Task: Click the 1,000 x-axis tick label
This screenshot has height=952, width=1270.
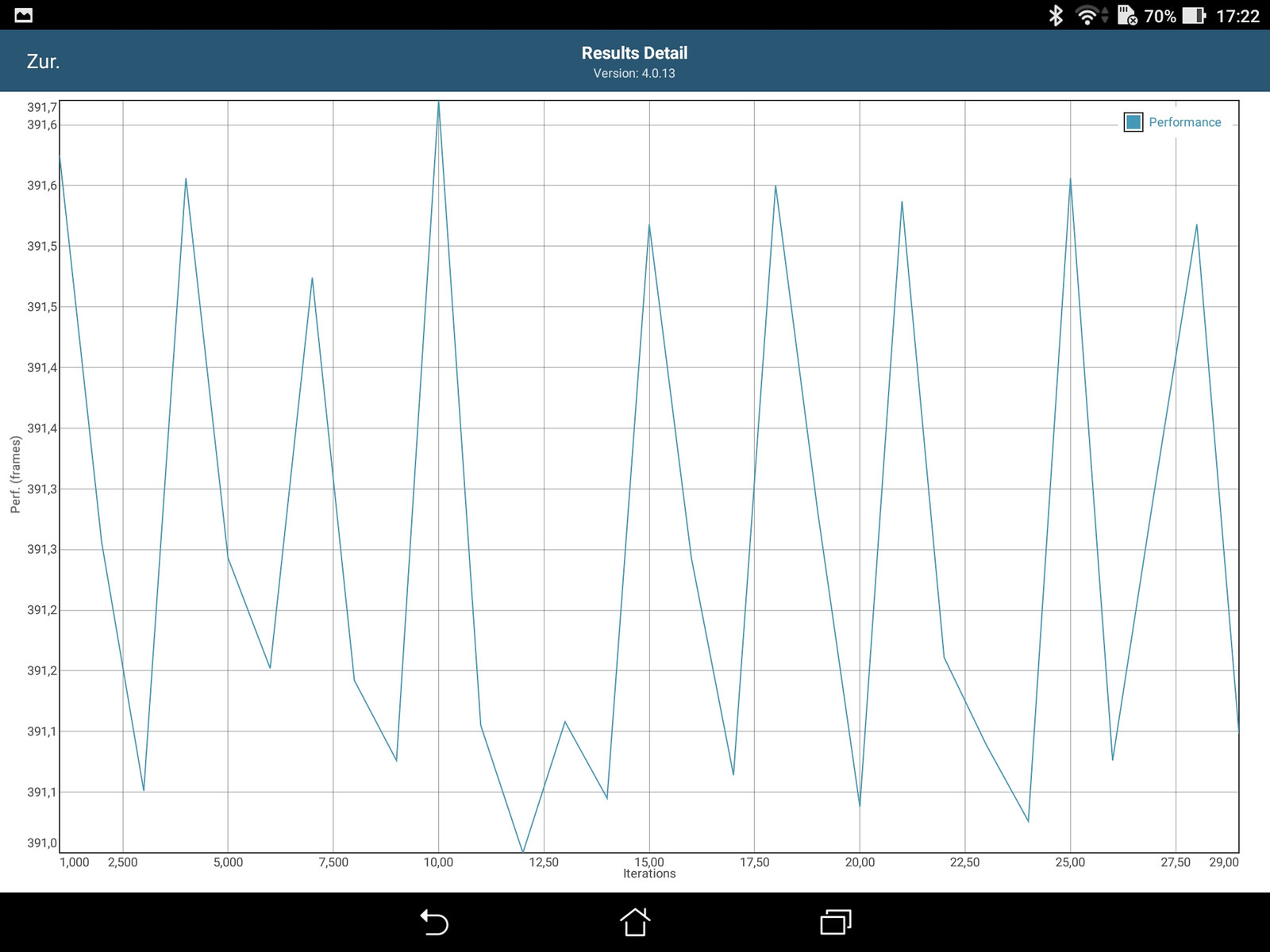Action: [x=75, y=862]
